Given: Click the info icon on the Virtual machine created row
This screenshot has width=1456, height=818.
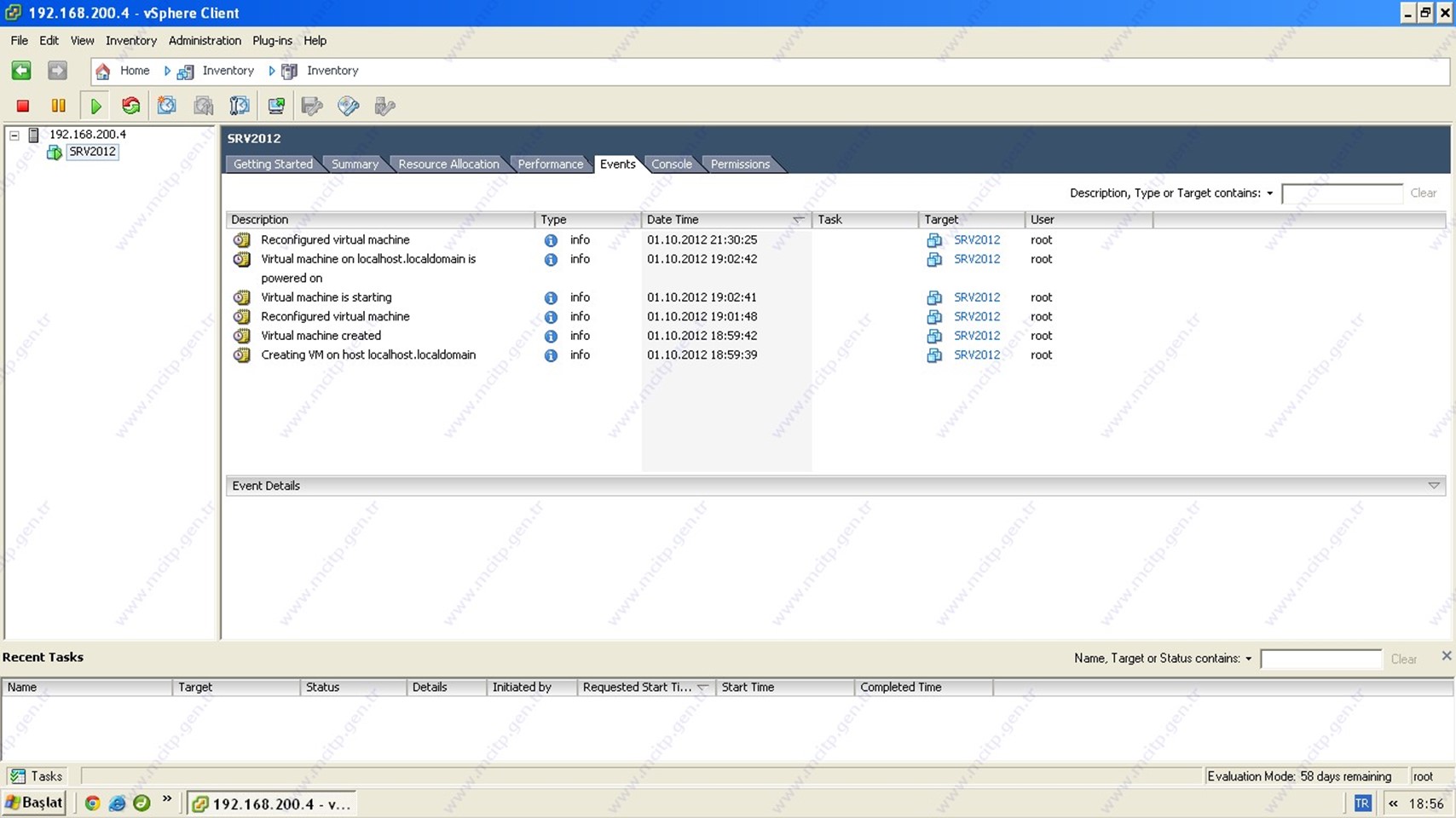Looking at the screenshot, I should pos(551,337).
